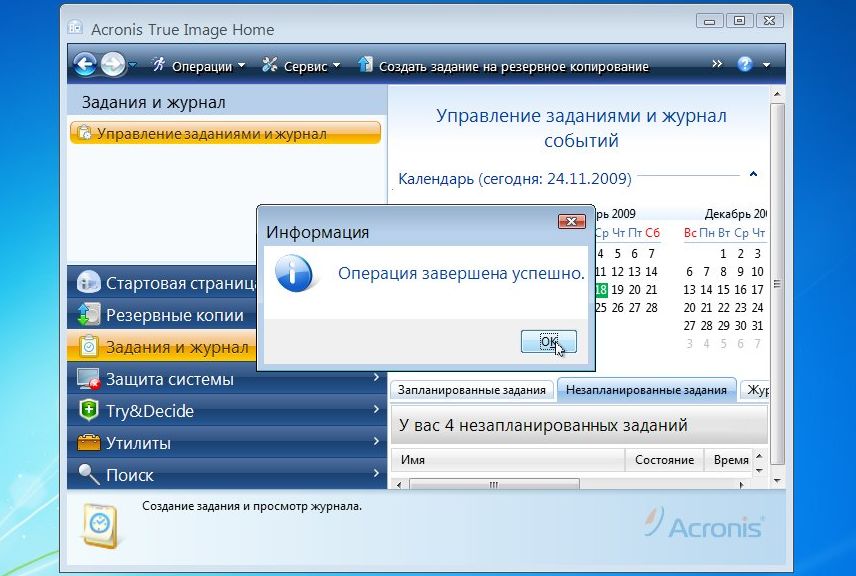
Task: Click the Try&Decide shield icon
Action: tap(88, 410)
